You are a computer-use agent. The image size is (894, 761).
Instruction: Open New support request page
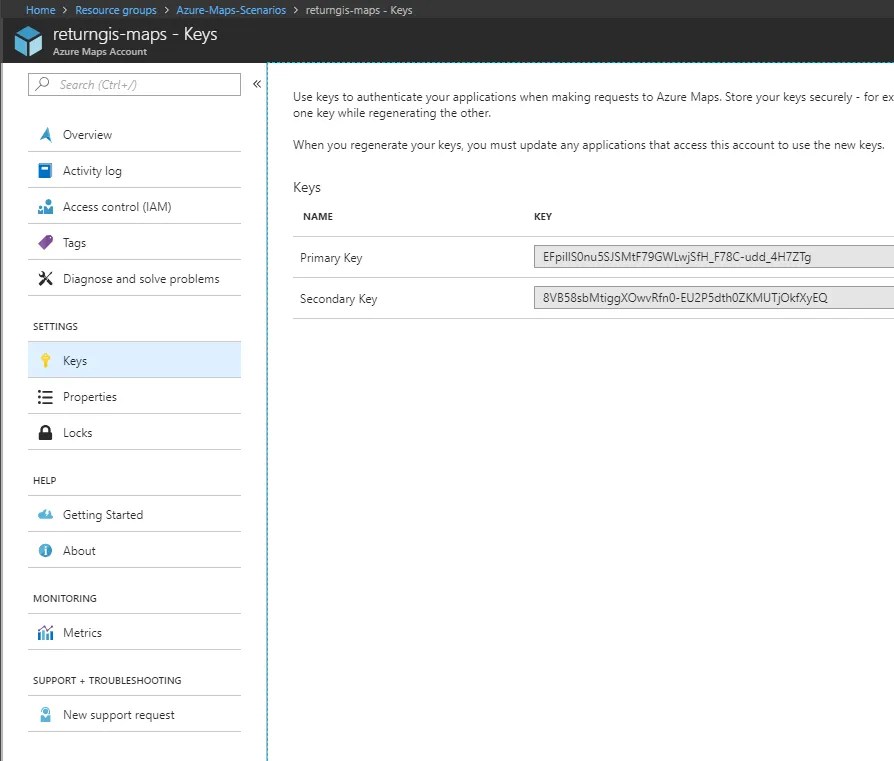pyautogui.click(x=135, y=714)
